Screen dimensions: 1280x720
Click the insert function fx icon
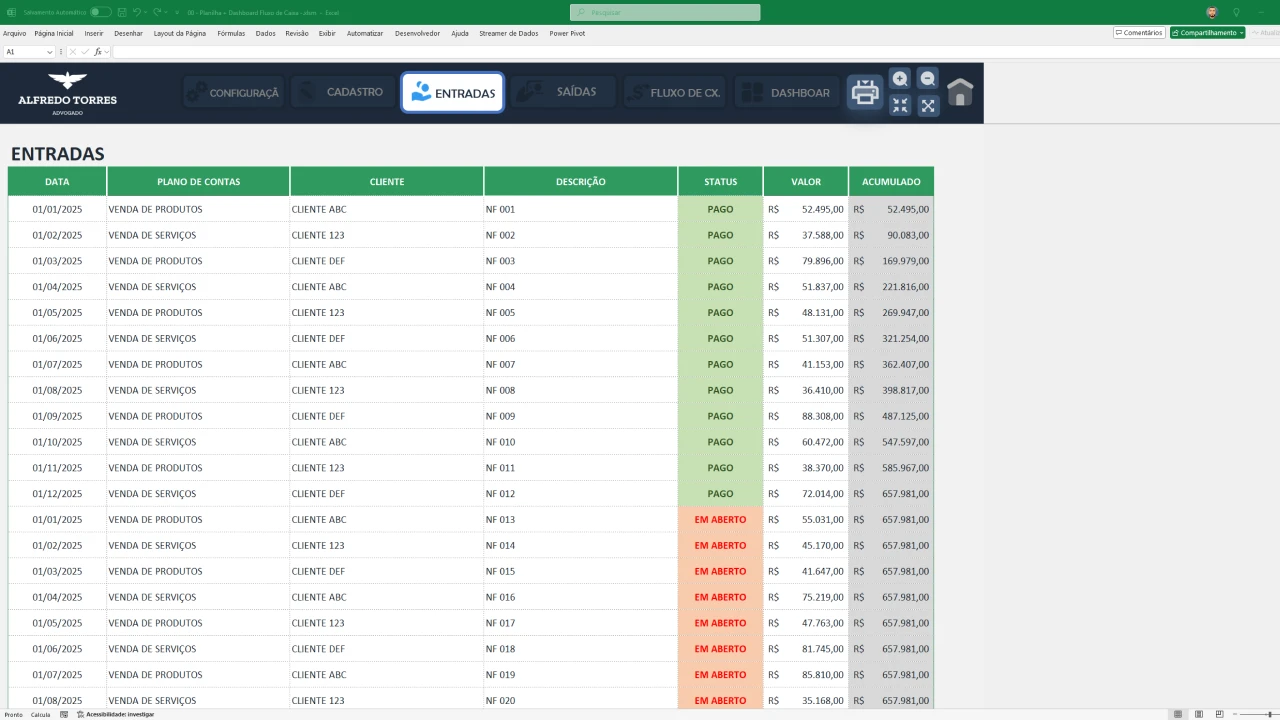click(x=98, y=52)
